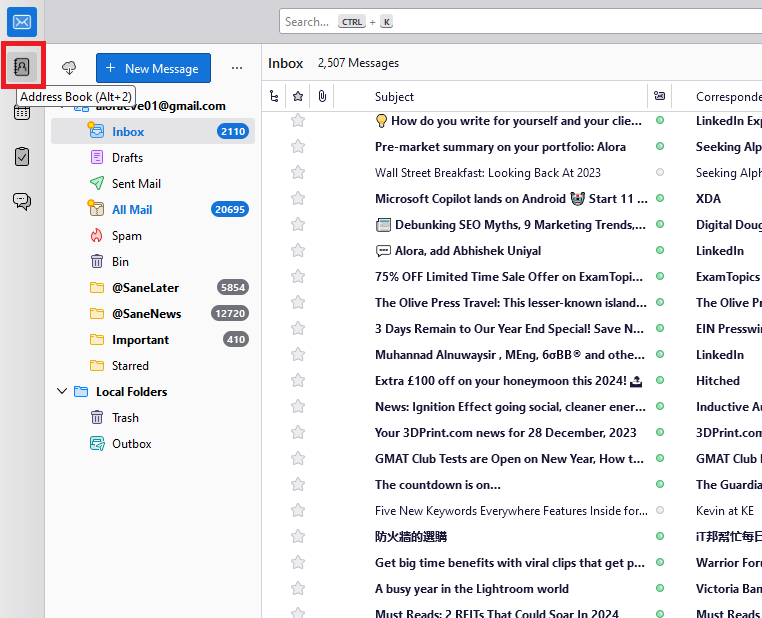This screenshot has width=762, height=618.
Task: Sort by the read-status column icon
Action: tap(659, 96)
